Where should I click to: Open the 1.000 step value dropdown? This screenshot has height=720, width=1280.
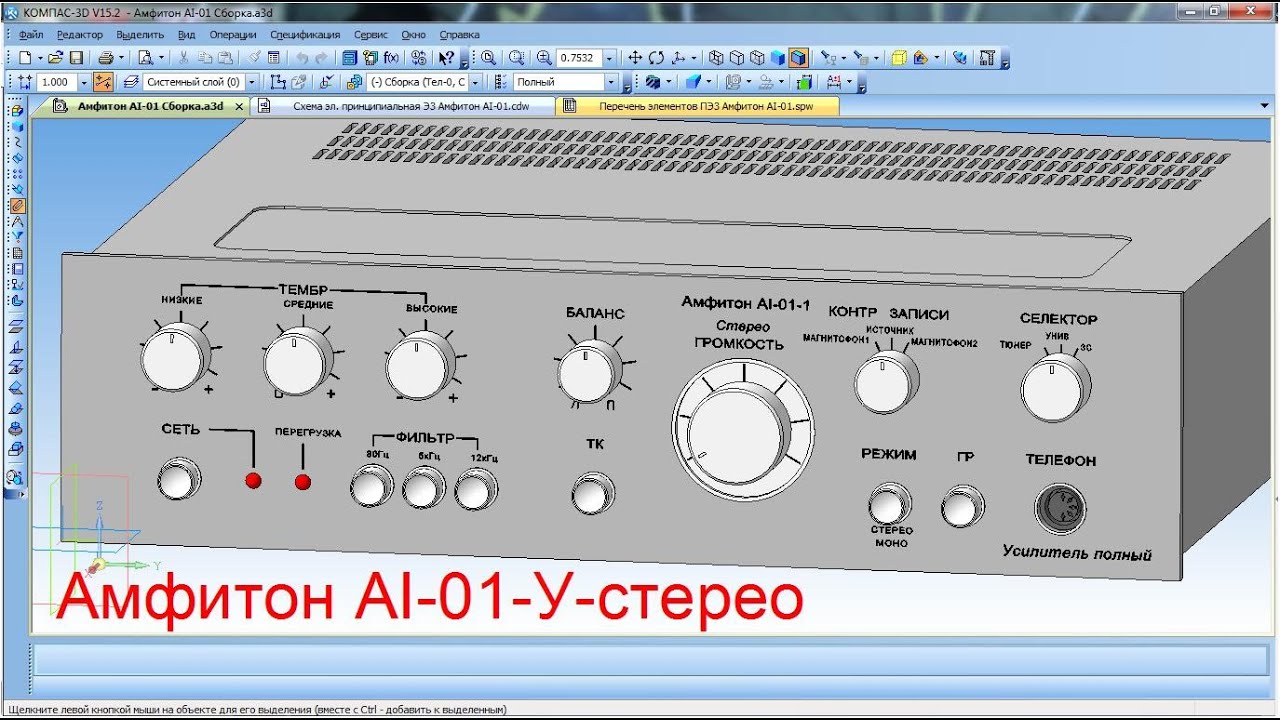tap(84, 83)
